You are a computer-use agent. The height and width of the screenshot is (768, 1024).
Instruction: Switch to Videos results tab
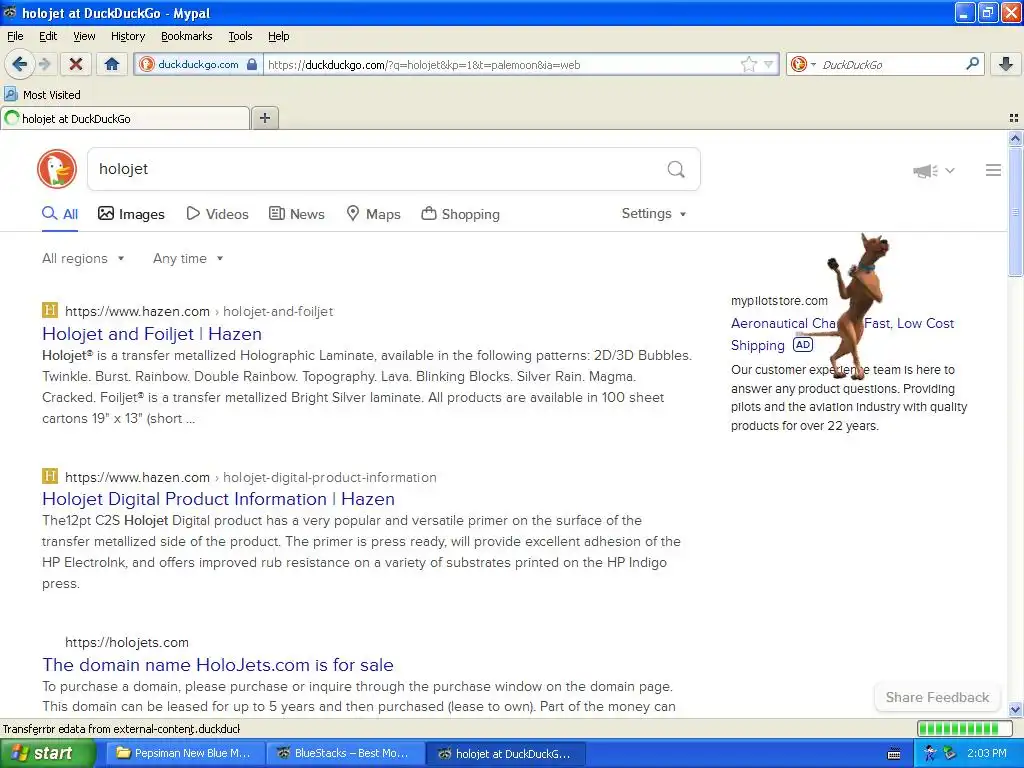click(x=217, y=214)
